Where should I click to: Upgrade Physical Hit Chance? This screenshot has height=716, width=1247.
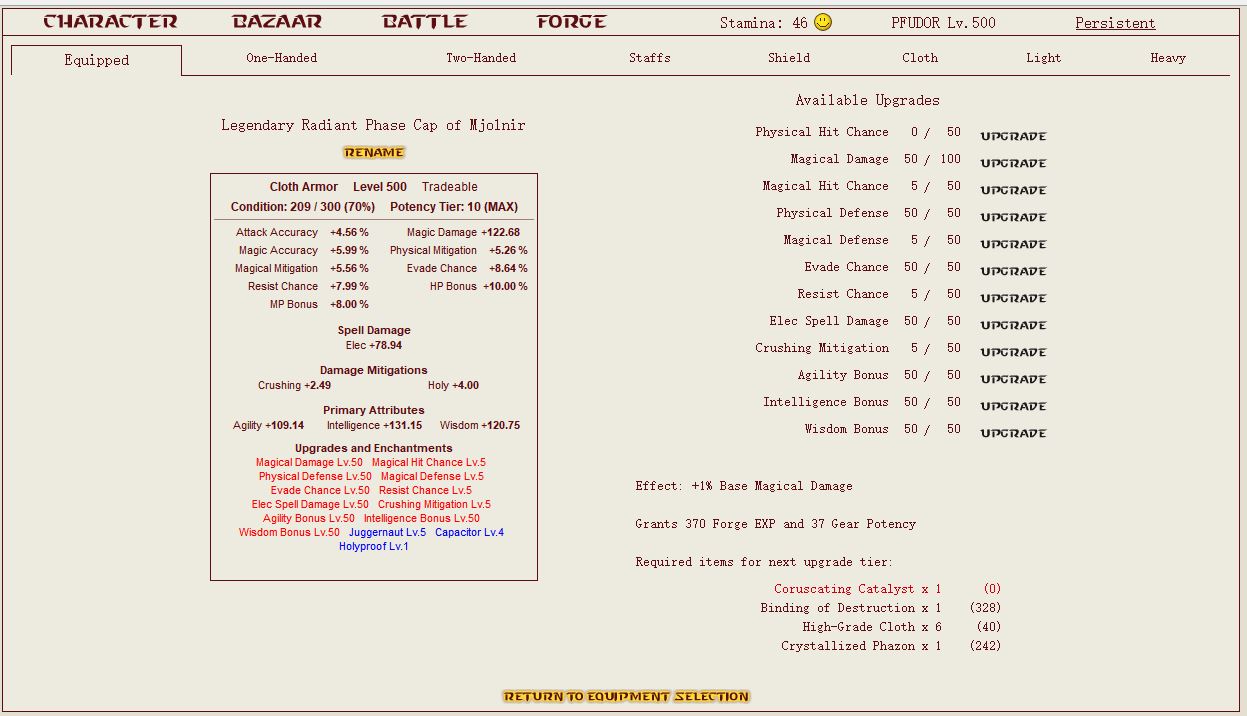tap(1012, 135)
